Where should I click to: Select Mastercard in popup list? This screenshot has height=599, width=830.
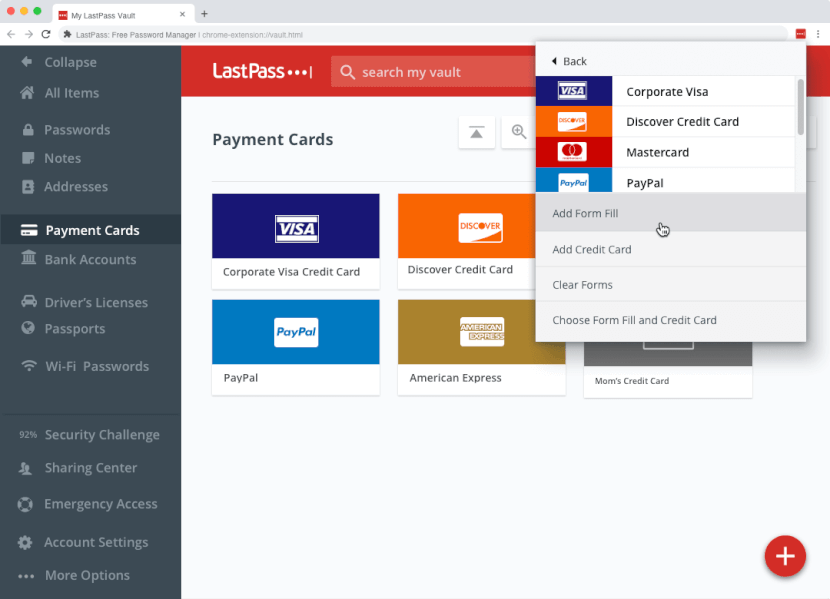point(665,152)
